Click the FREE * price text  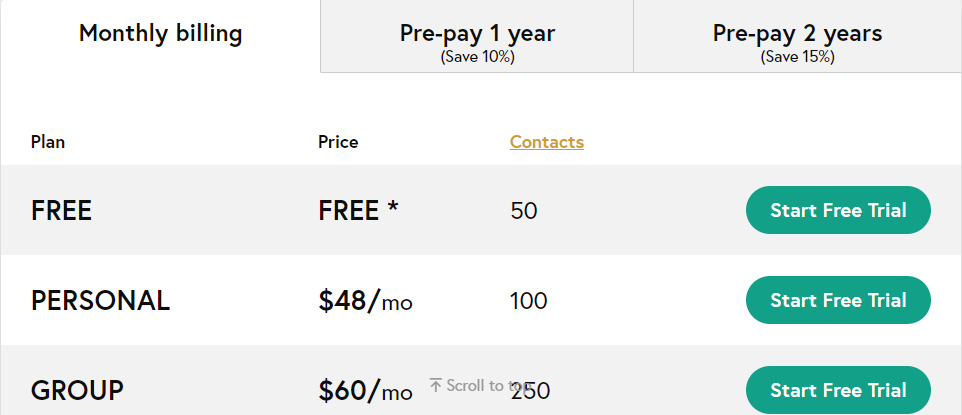(x=358, y=211)
